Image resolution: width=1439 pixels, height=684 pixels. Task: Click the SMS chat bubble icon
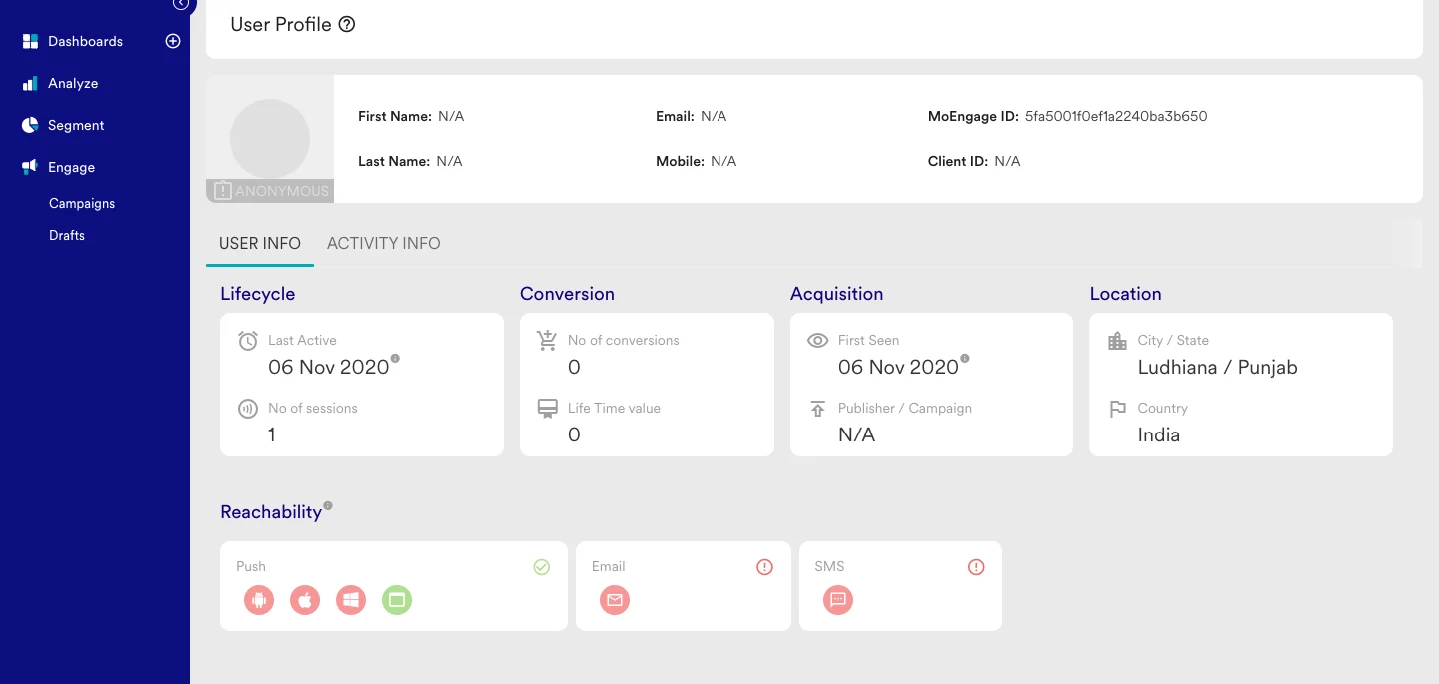(838, 600)
